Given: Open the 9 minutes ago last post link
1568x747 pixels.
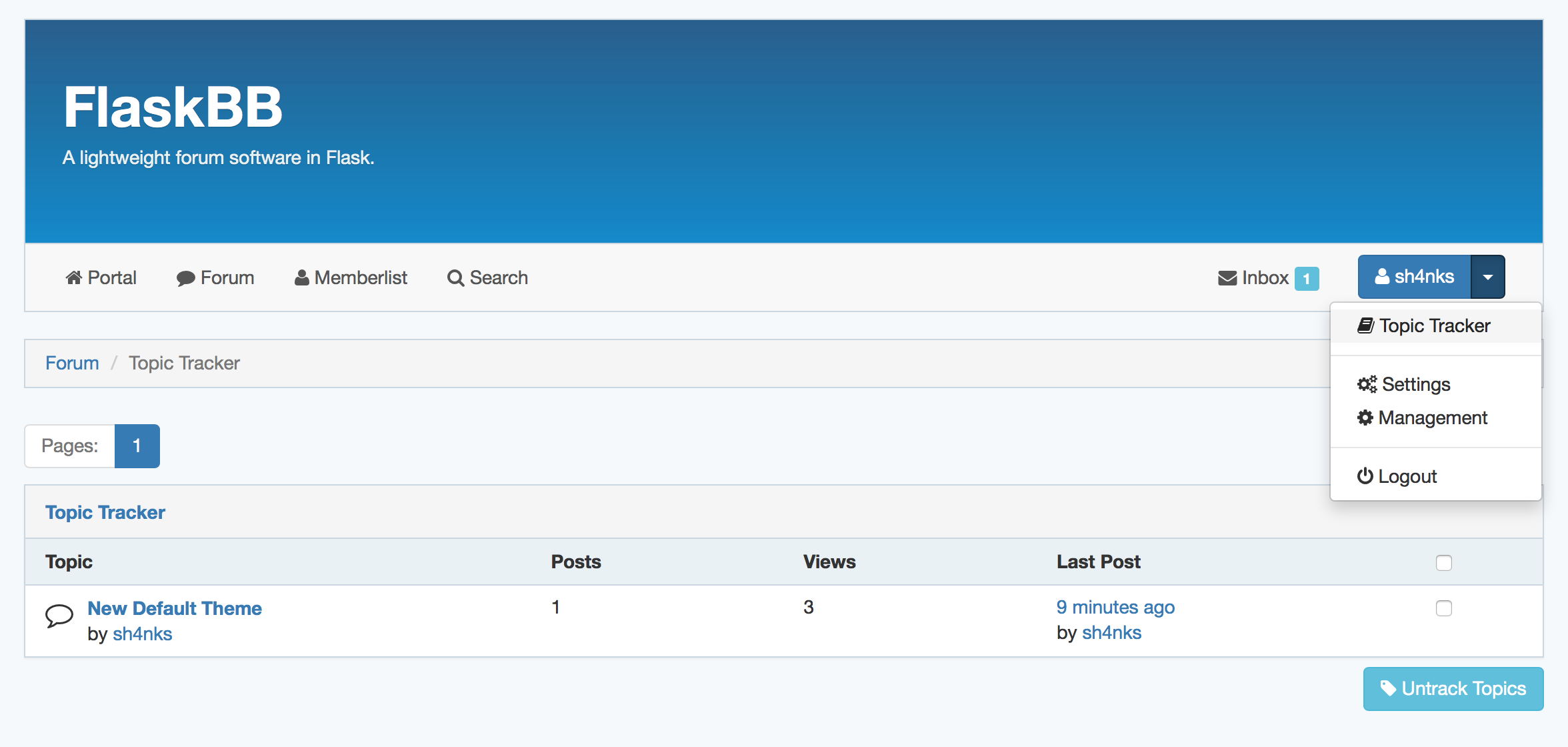Looking at the screenshot, I should coord(1115,607).
